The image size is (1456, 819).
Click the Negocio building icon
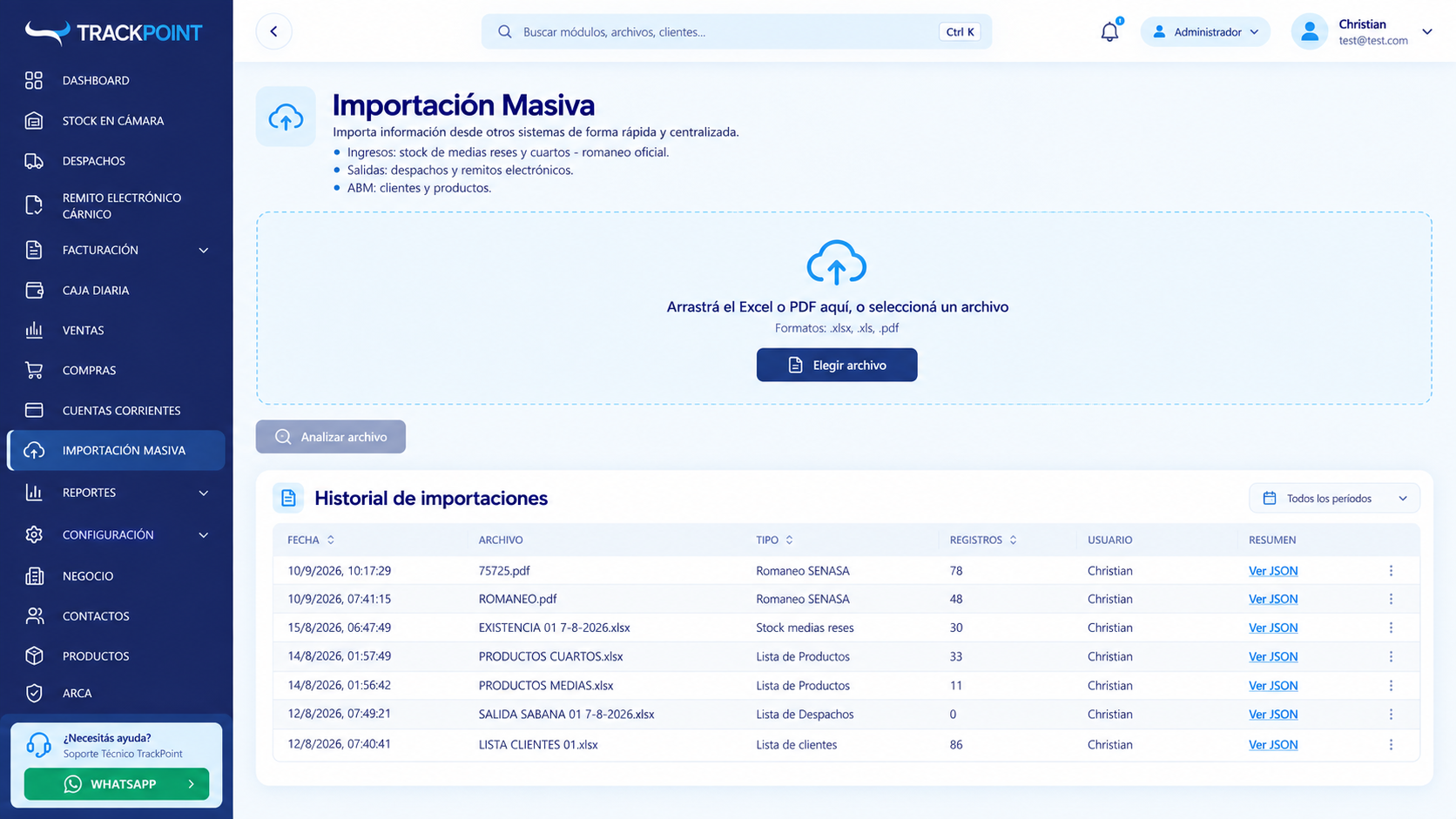click(x=34, y=575)
